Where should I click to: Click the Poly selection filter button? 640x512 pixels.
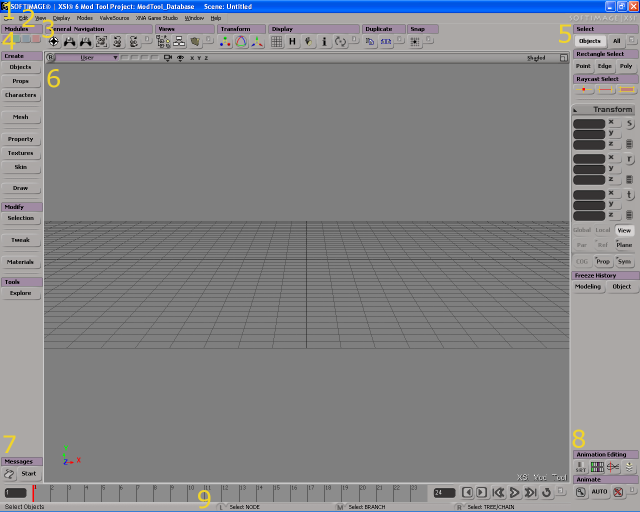coord(626,66)
